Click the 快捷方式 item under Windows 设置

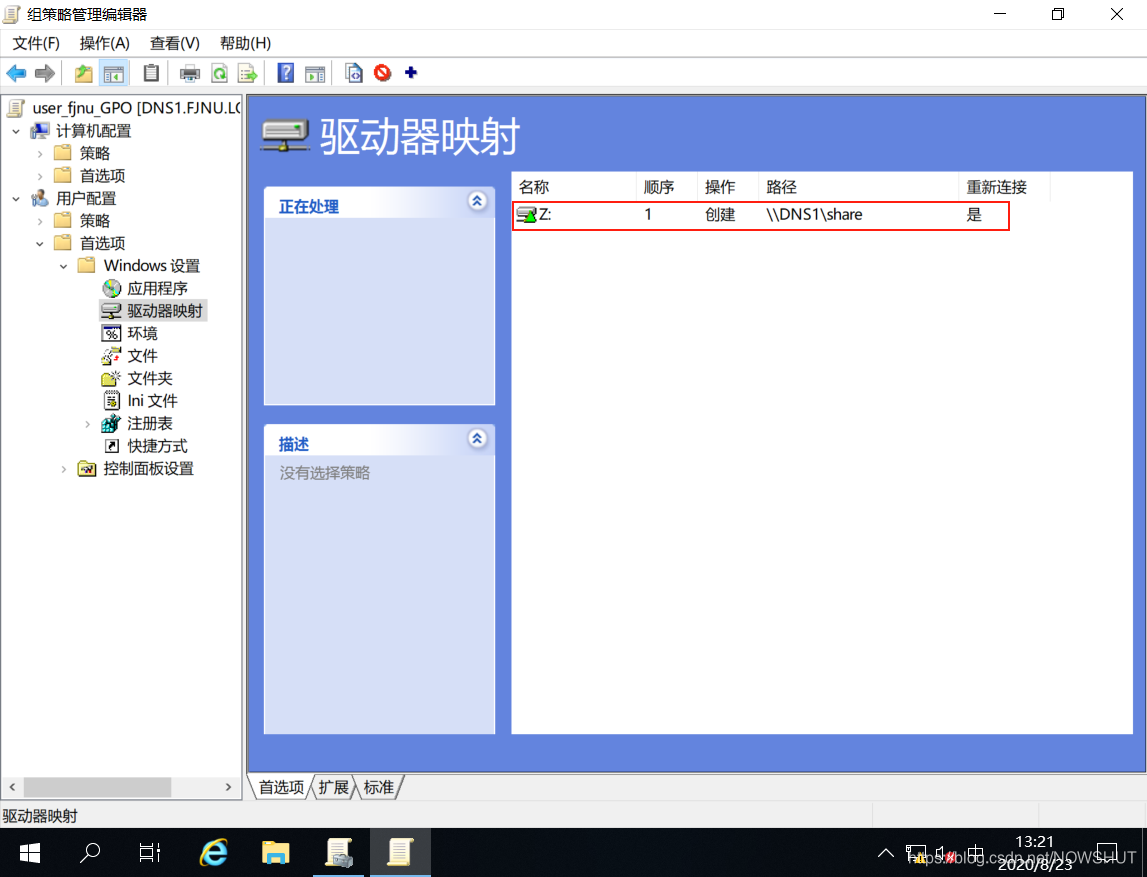coord(155,446)
